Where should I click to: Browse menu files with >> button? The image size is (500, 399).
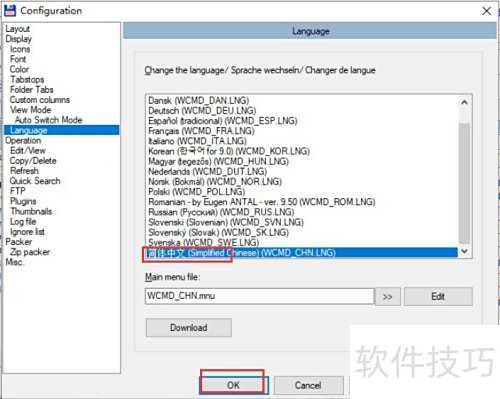tap(388, 297)
